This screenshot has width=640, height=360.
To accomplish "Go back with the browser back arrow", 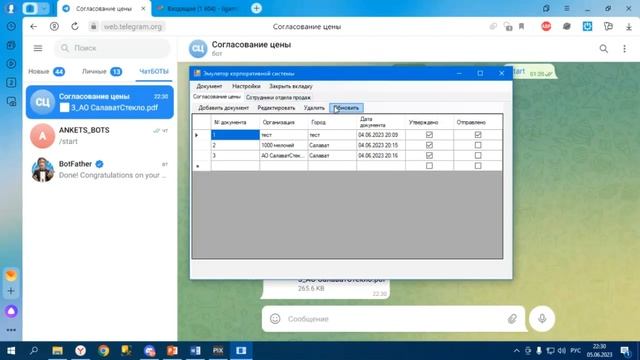I will pos(33,27).
